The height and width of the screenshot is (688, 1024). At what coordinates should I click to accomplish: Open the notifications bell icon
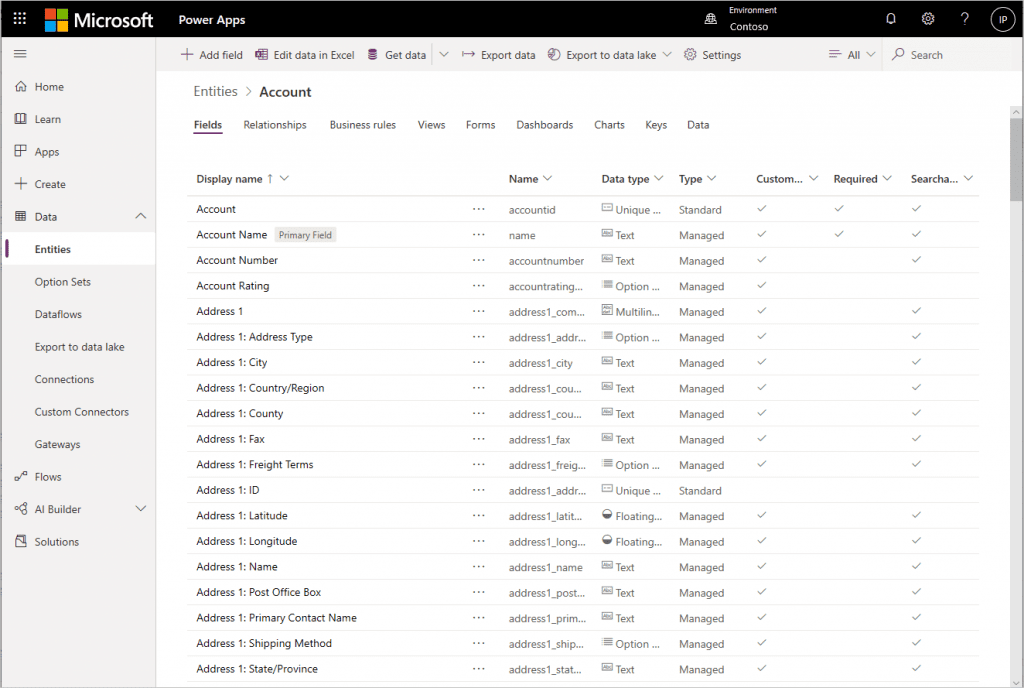(x=891, y=19)
